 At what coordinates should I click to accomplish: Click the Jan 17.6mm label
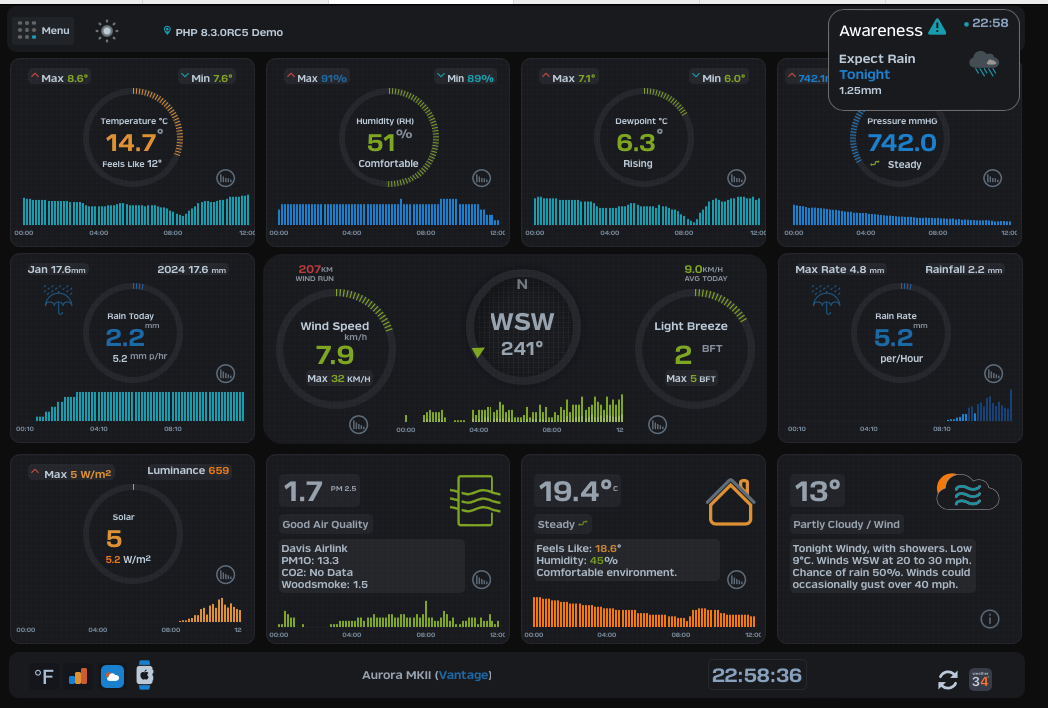[x=57, y=269]
